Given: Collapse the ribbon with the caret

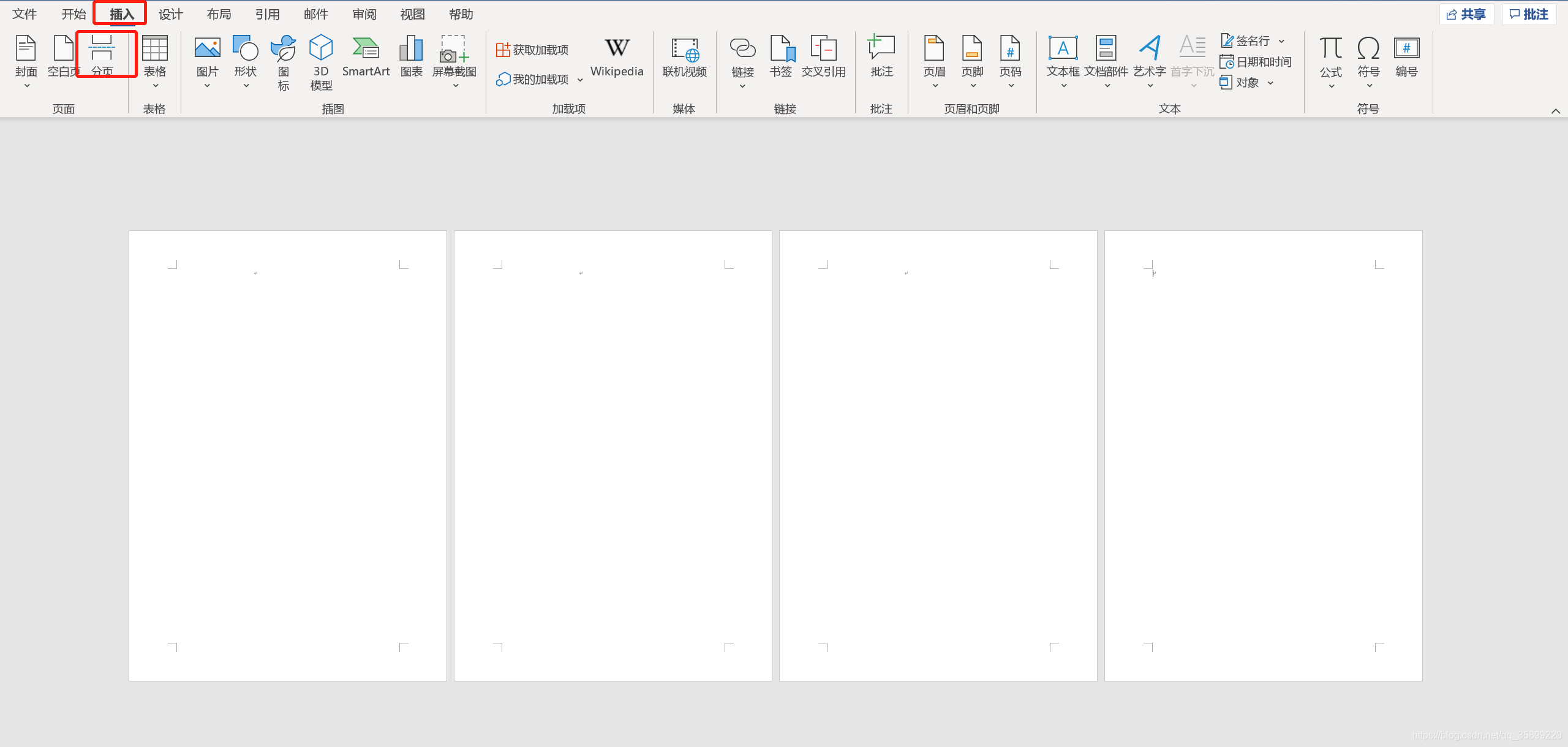Looking at the screenshot, I should [1555, 111].
